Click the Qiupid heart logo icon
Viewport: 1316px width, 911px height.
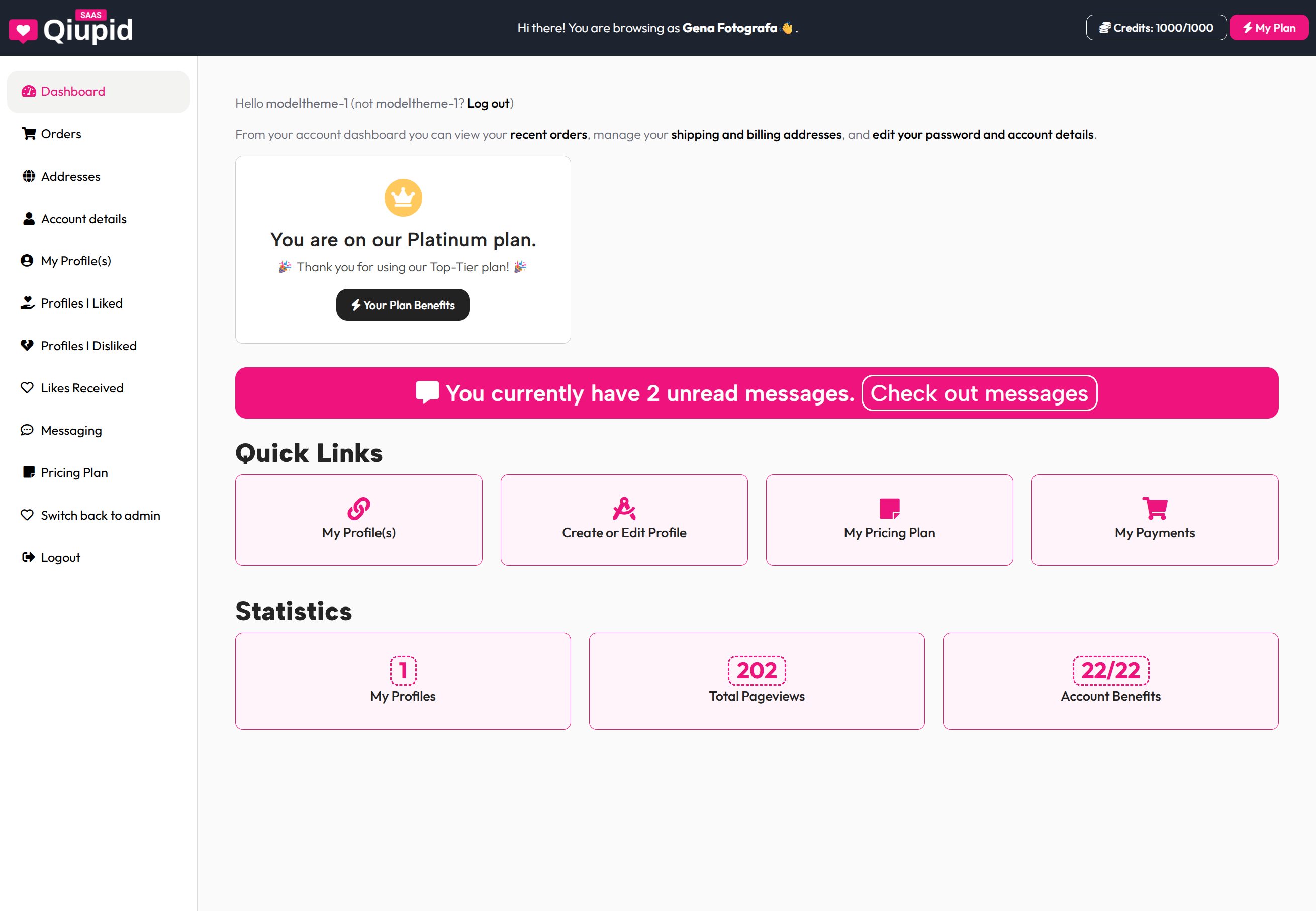click(23, 28)
